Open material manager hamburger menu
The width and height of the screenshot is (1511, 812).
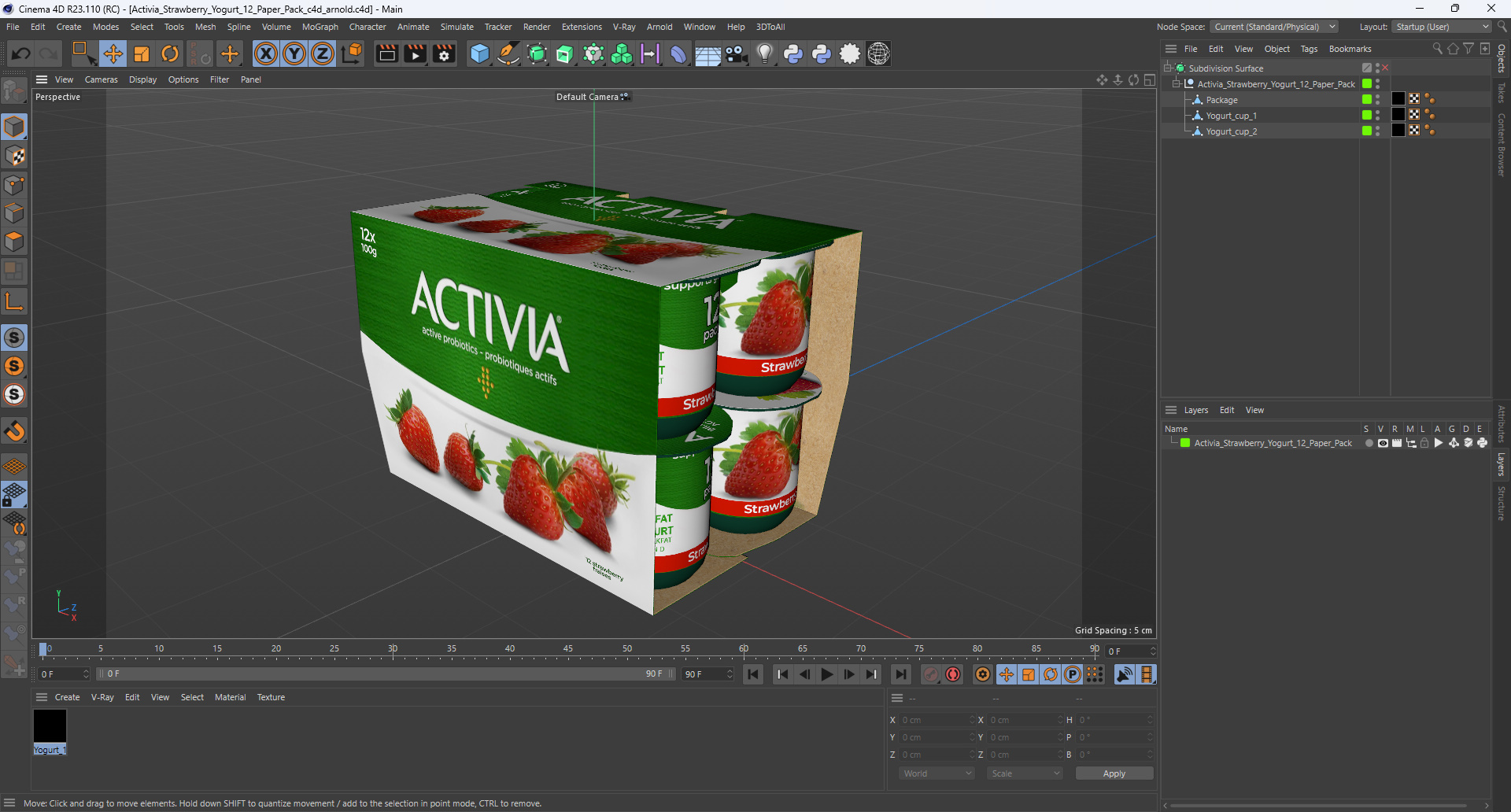pos(42,697)
